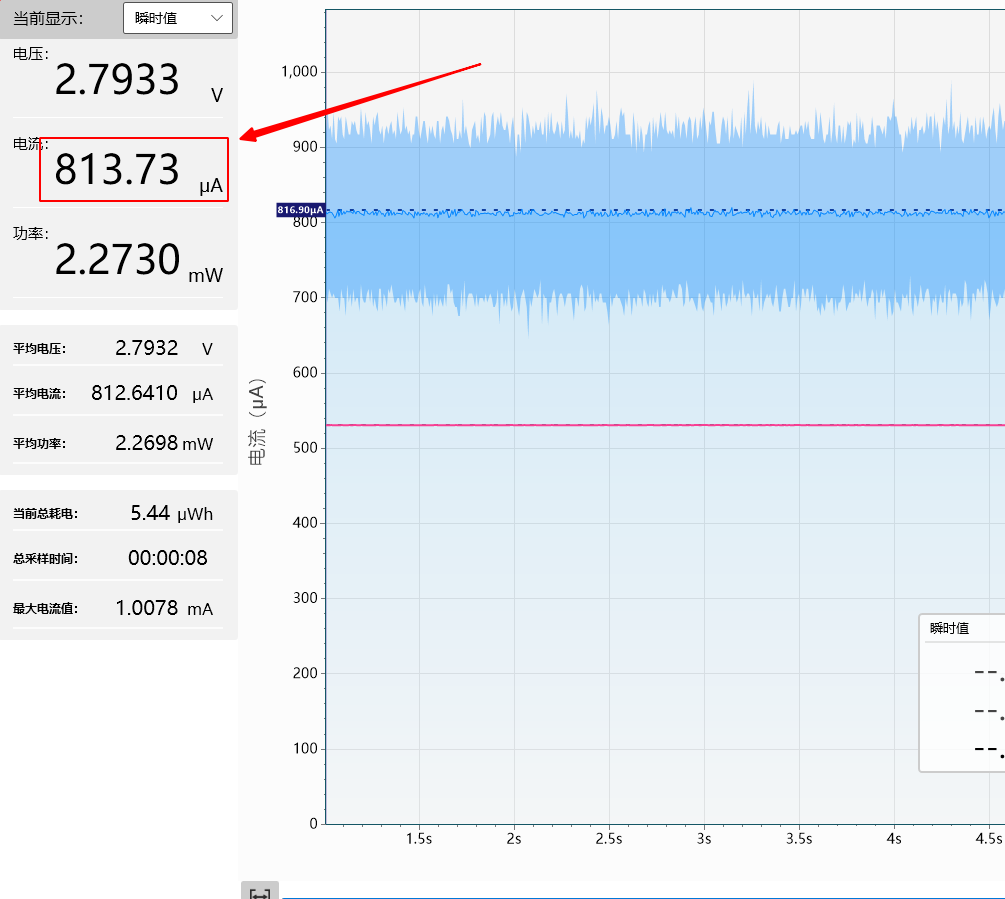Screen dimensions: 1005x899
Task: Click the 瞬时值 header of the chart tooltip panel
Action: click(x=949, y=628)
